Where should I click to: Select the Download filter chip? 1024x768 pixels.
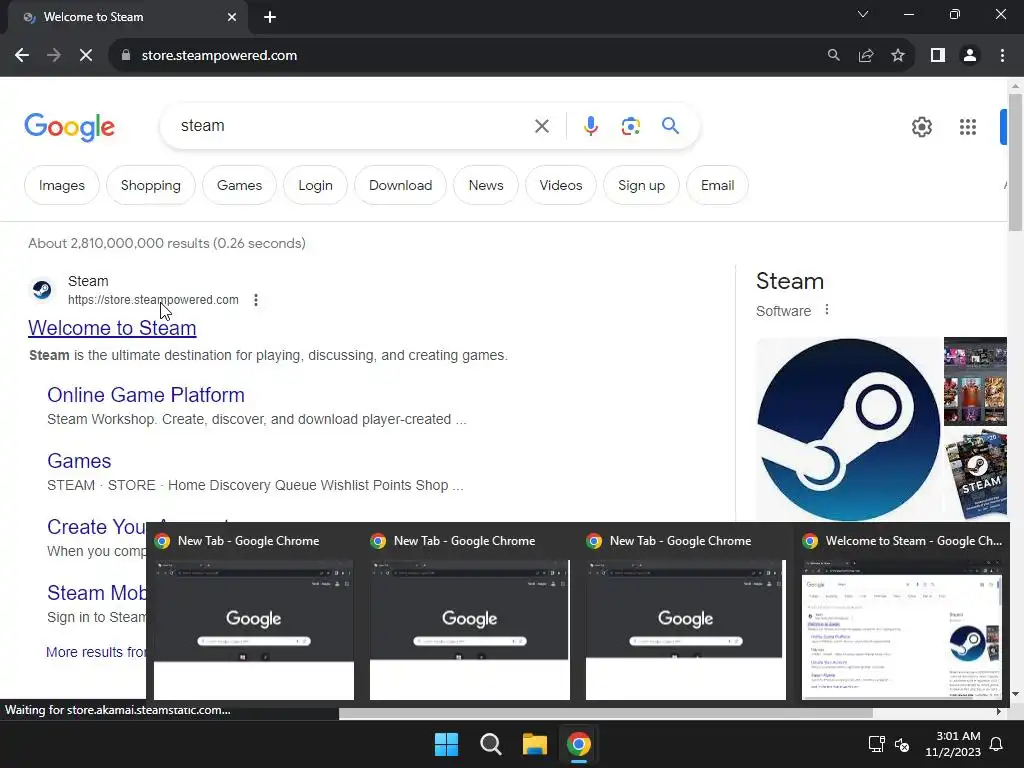pos(400,185)
